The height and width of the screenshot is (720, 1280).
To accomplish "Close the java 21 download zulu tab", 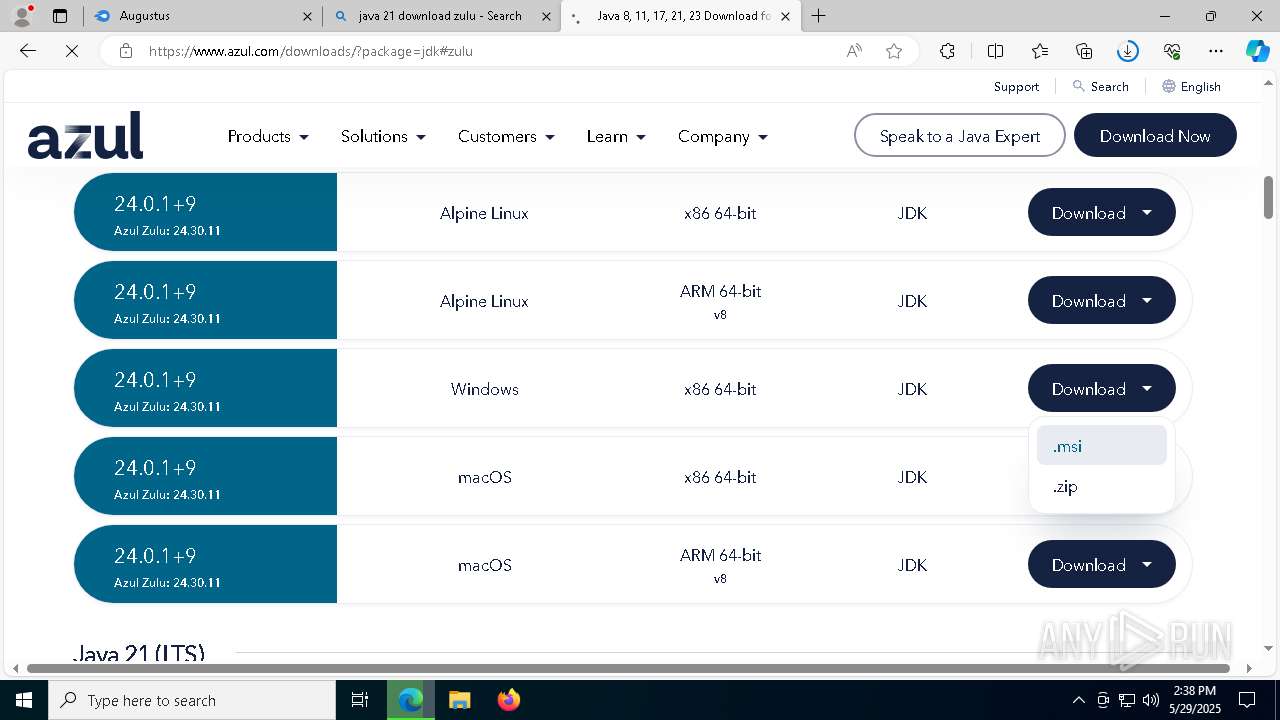I will (546, 16).
